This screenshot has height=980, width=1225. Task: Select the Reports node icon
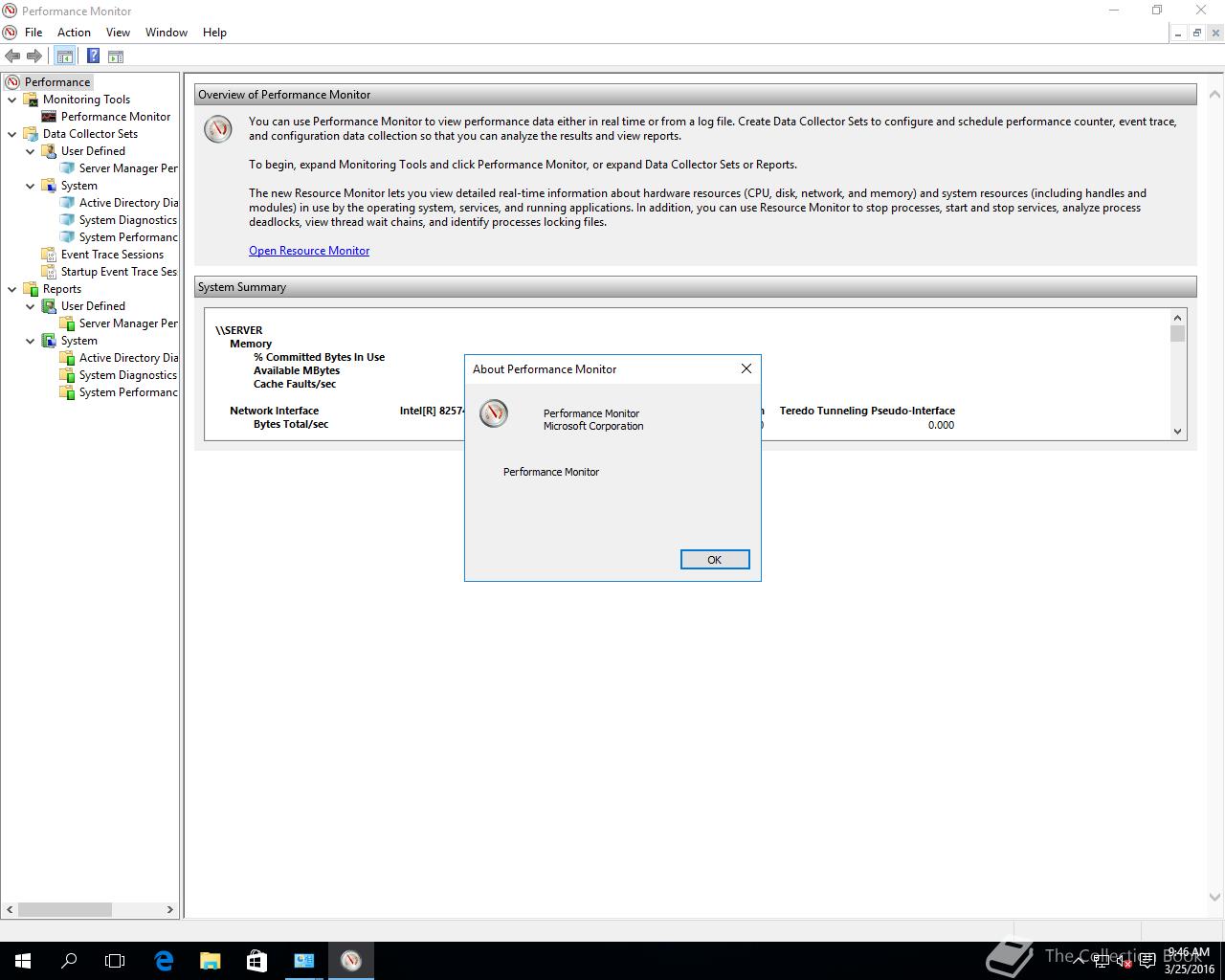[x=31, y=289]
